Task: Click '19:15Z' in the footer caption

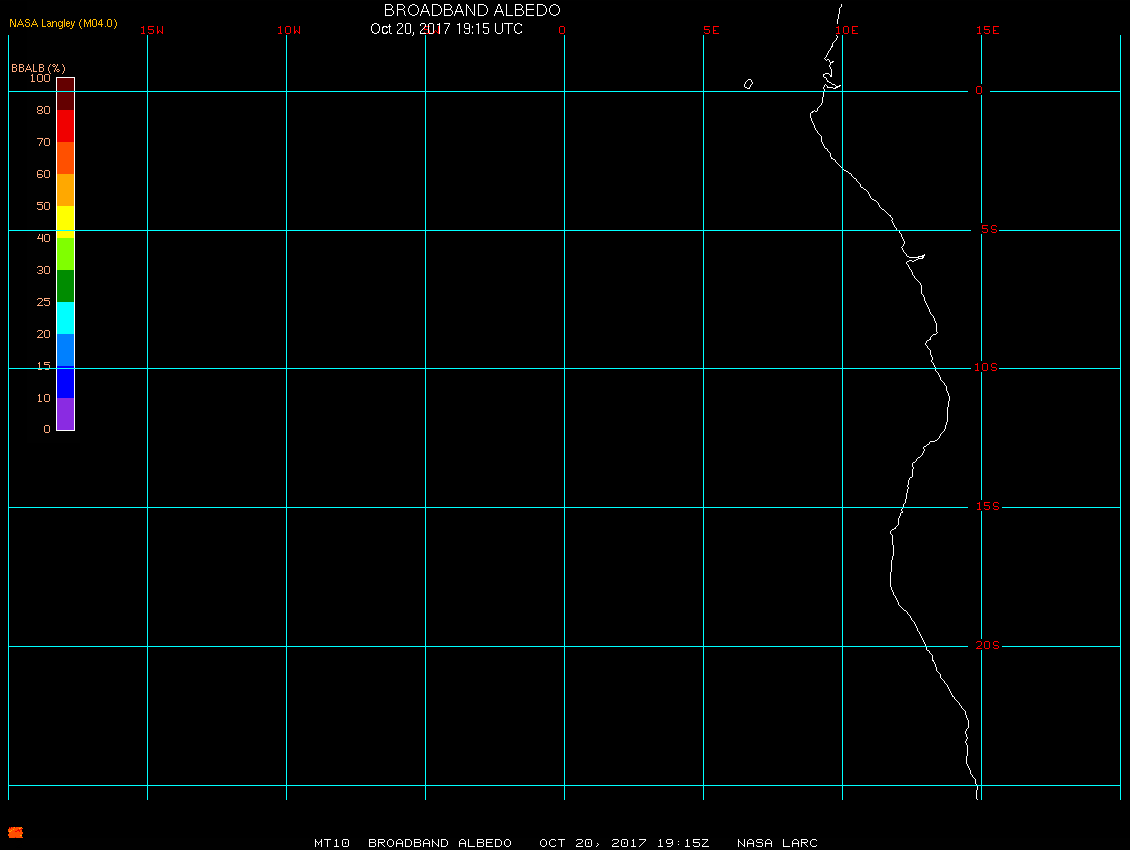Action: [x=682, y=843]
